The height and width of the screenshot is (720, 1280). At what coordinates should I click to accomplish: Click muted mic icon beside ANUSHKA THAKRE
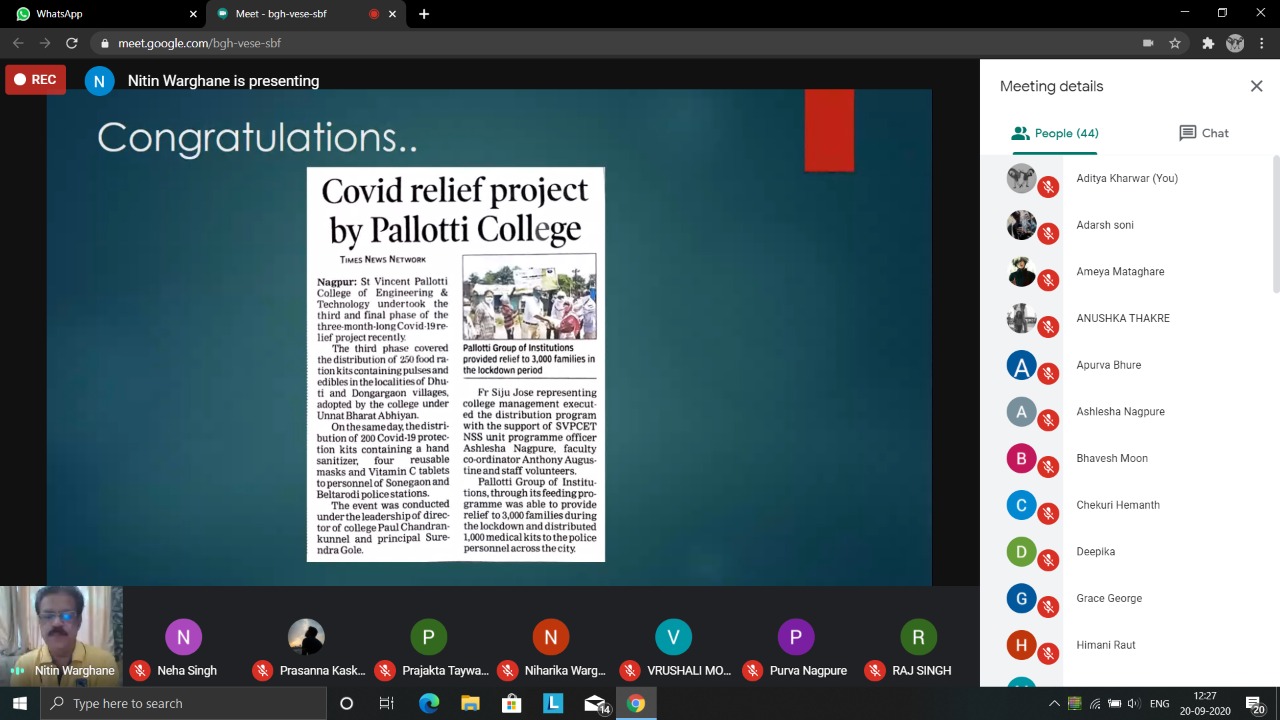pos(1048,326)
